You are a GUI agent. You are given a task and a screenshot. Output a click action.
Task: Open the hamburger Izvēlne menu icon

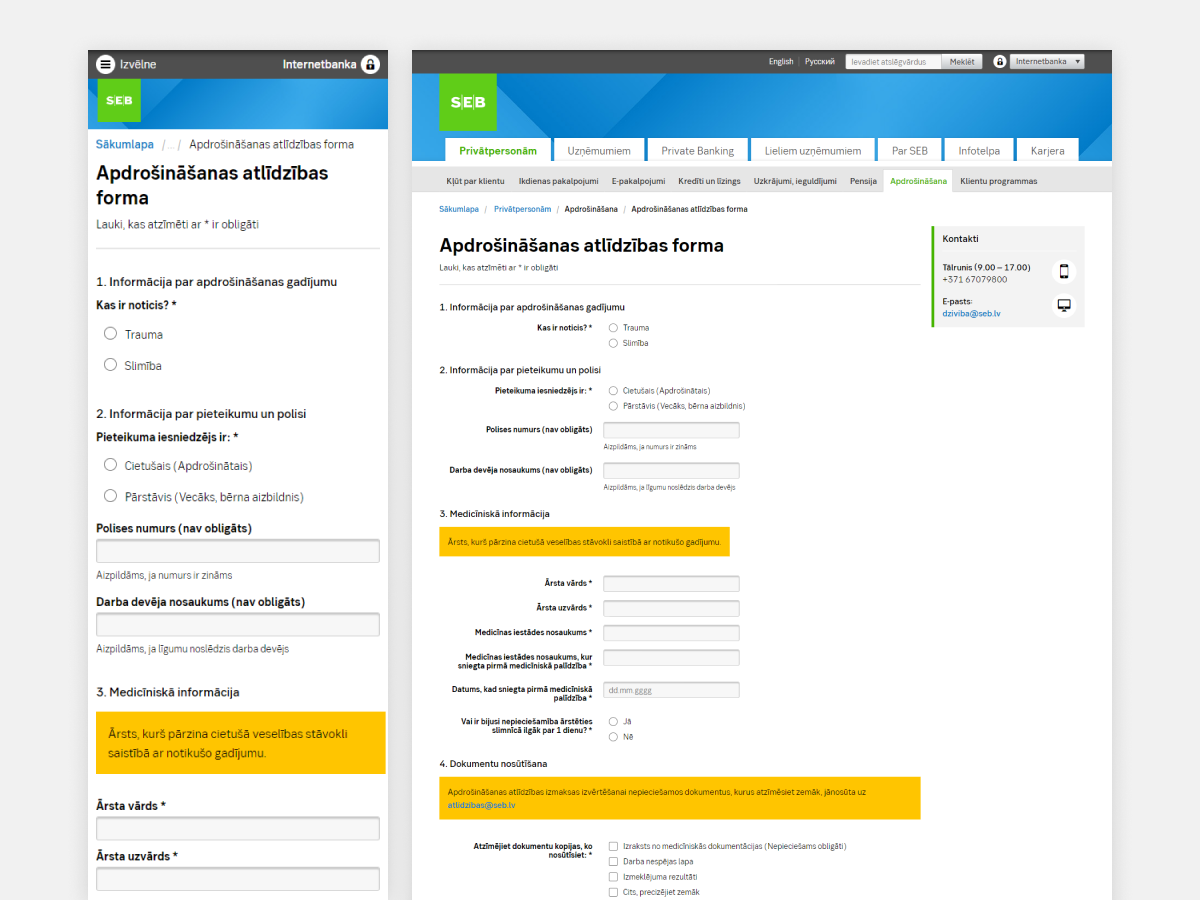pyautogui.click(x=105, y=64)
